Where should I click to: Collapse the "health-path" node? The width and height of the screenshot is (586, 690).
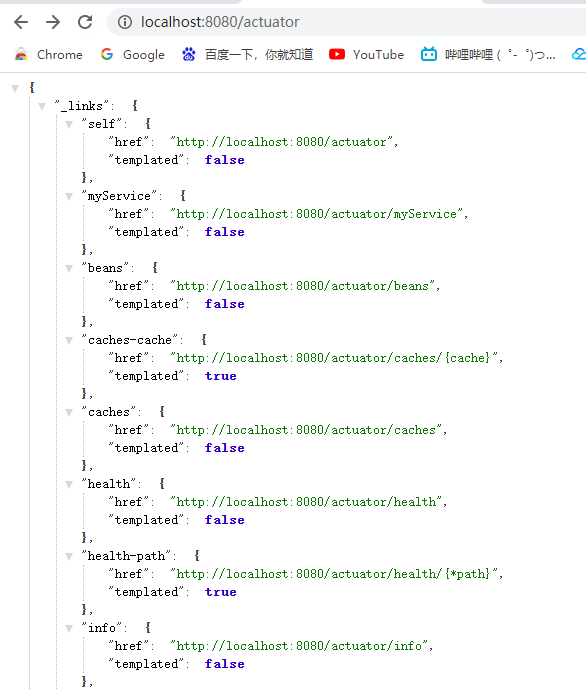(69, 556)
